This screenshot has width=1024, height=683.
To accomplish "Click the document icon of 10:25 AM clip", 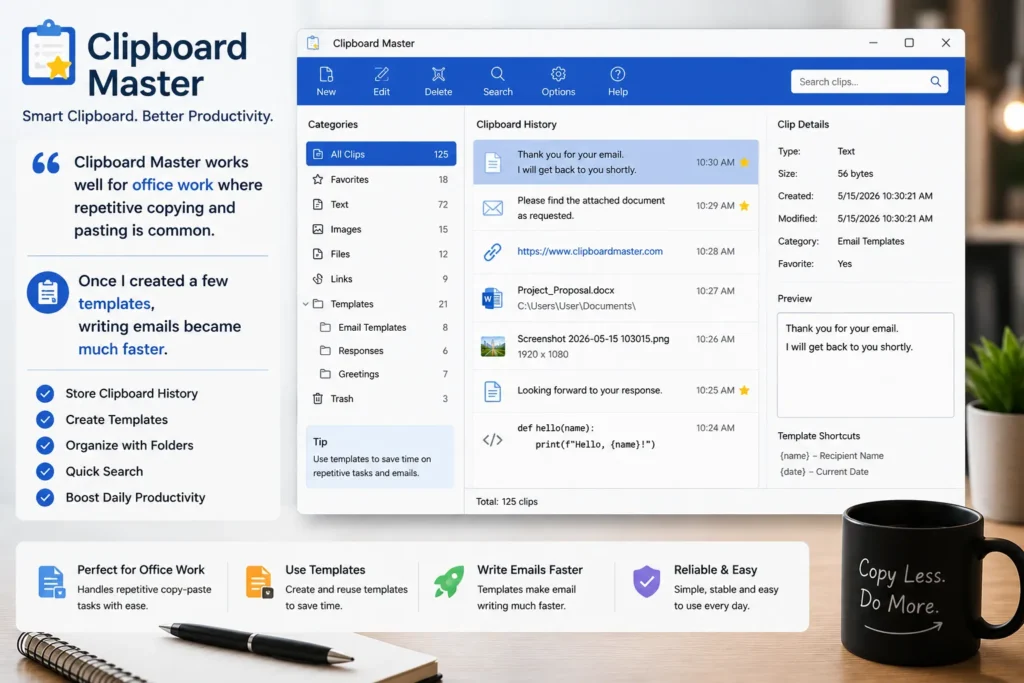I will 492,391.
